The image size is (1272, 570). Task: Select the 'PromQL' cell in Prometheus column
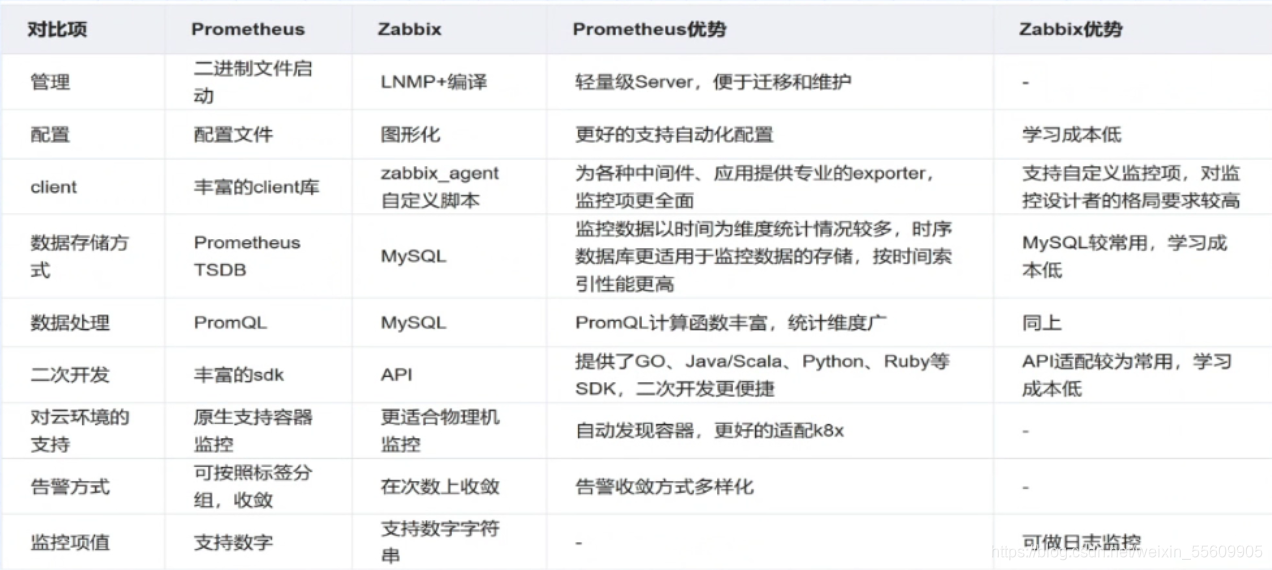click(228, 323)
